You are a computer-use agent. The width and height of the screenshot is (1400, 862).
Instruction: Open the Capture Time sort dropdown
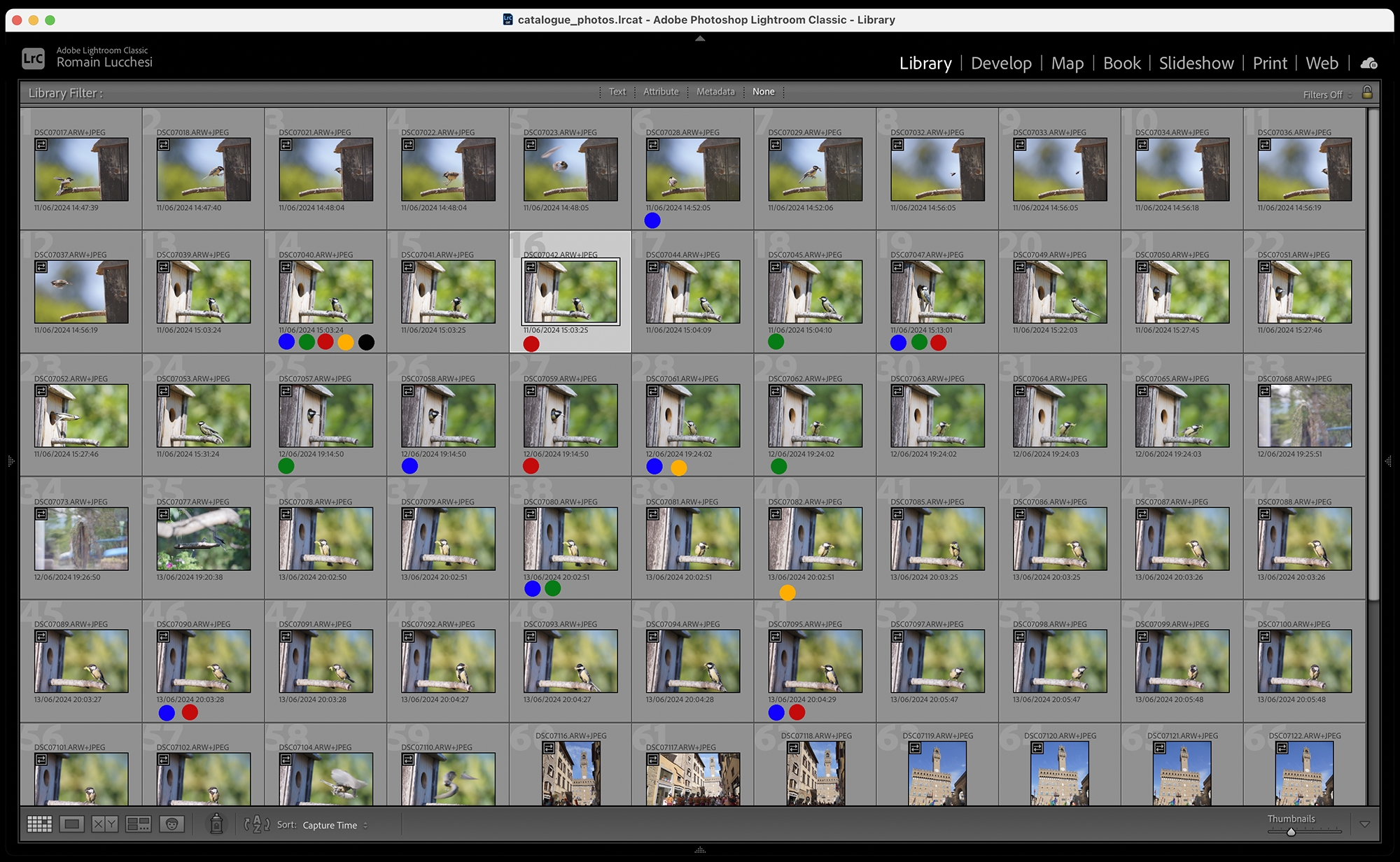[335, 825]
